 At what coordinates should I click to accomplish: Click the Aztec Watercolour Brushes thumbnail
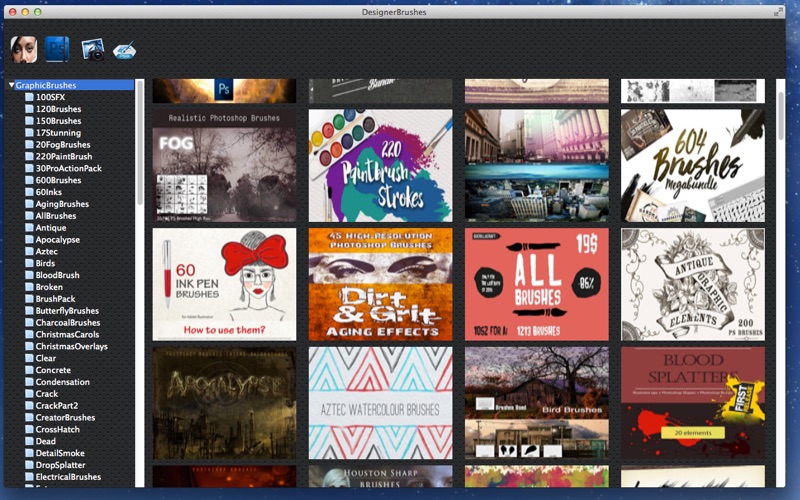pos(380,403)
